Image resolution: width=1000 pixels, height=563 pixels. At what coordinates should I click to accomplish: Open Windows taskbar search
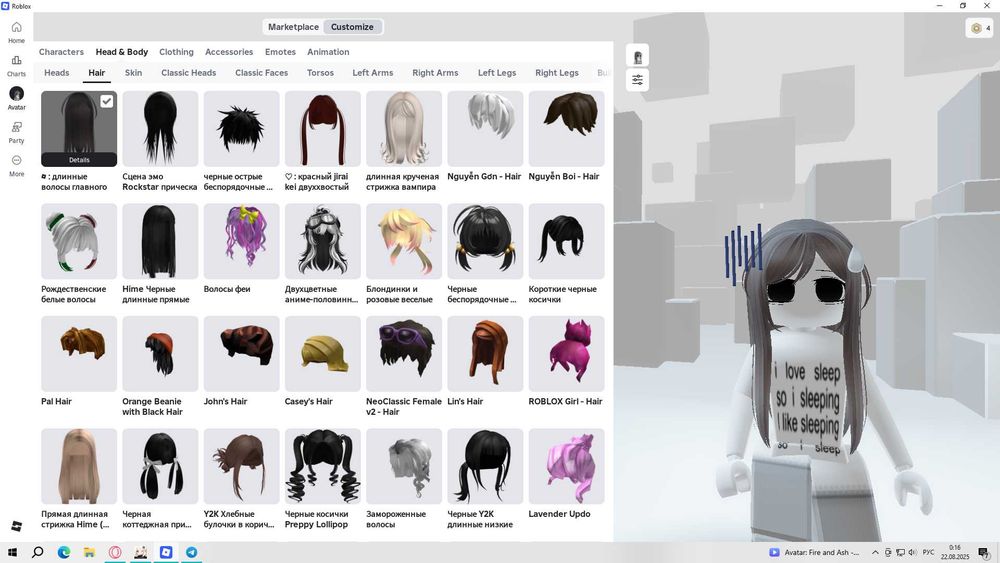pos(38,552)
